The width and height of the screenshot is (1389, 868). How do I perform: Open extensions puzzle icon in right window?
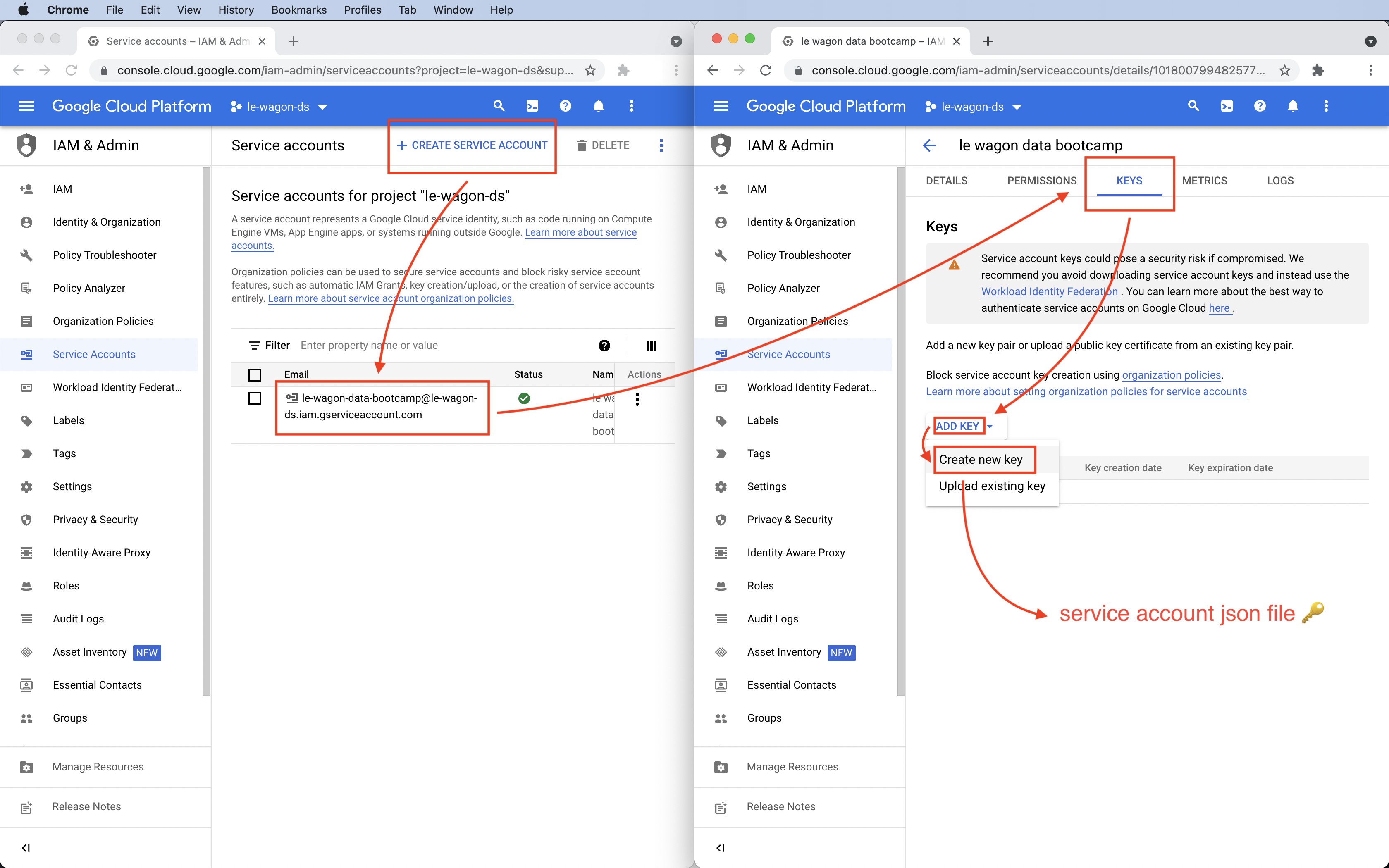click(1318, 71)
